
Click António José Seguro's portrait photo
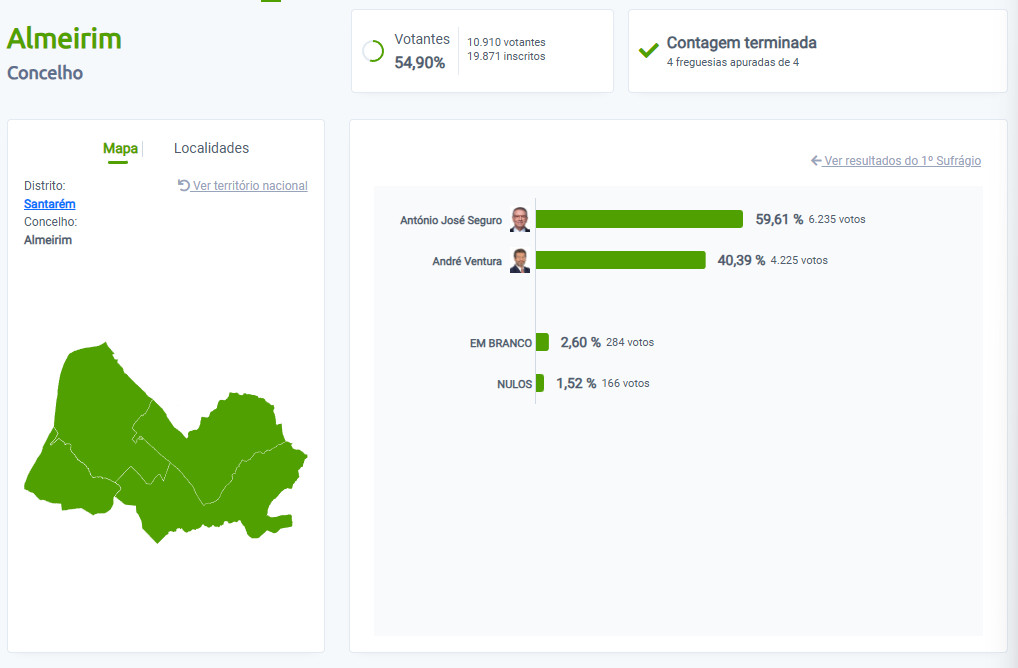click(520, 219)
